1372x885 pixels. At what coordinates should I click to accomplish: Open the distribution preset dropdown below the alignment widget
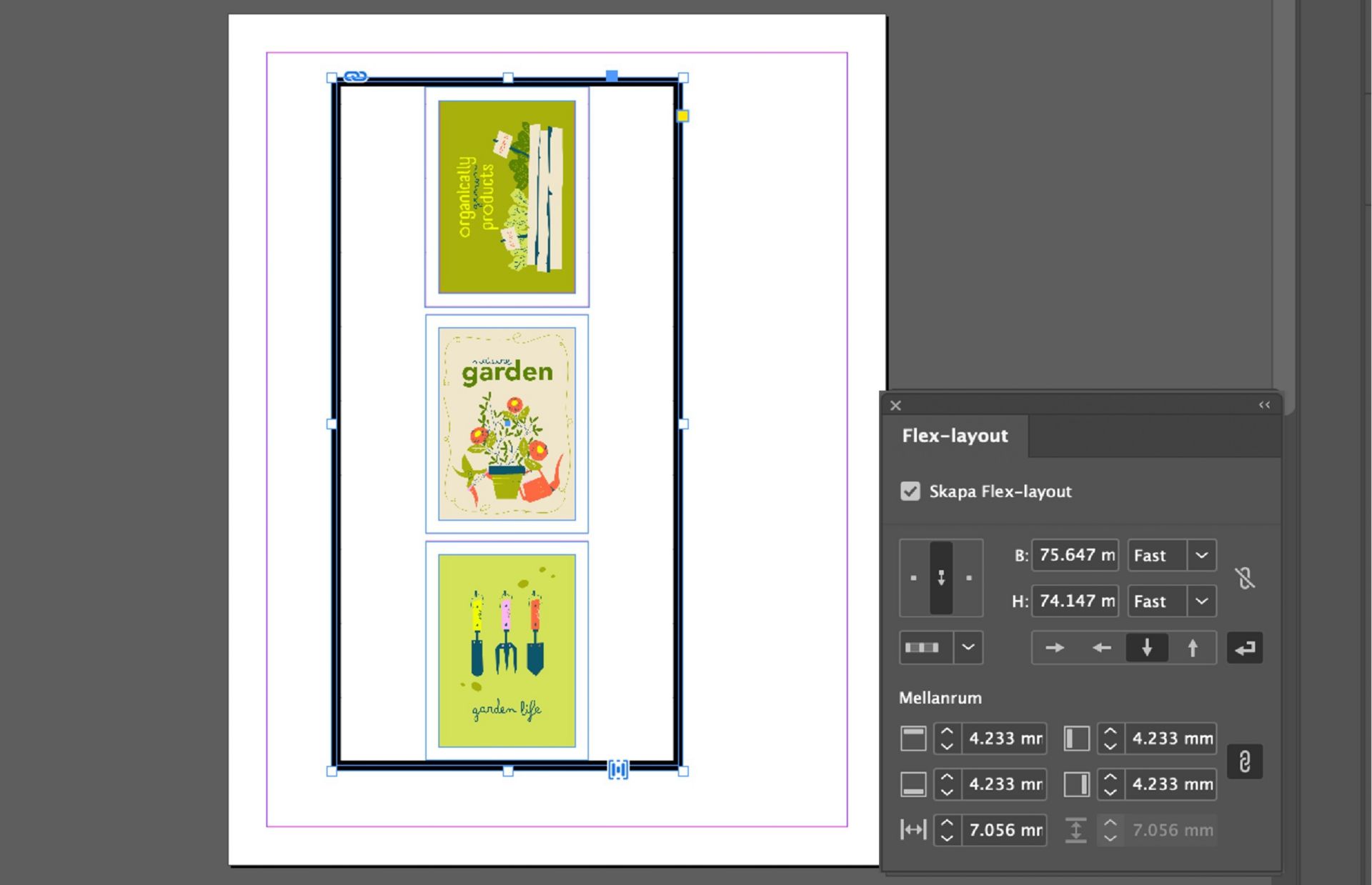[x=969, y=648]
